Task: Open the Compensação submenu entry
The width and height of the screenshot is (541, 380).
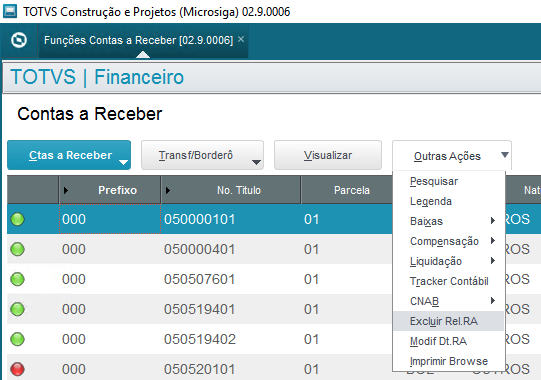Action: pos(449,241)
